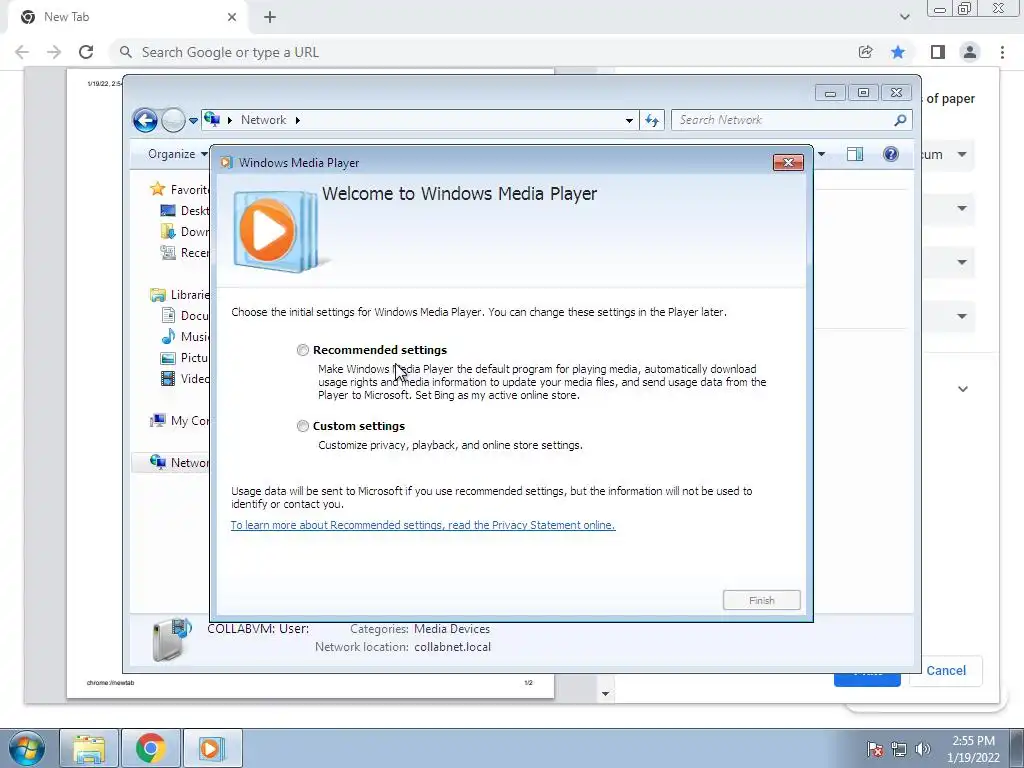The height and width of the screenshot is (768, 1024).
Task: Open the tab search chevron in Chrome
Action: tap(904, 17)
